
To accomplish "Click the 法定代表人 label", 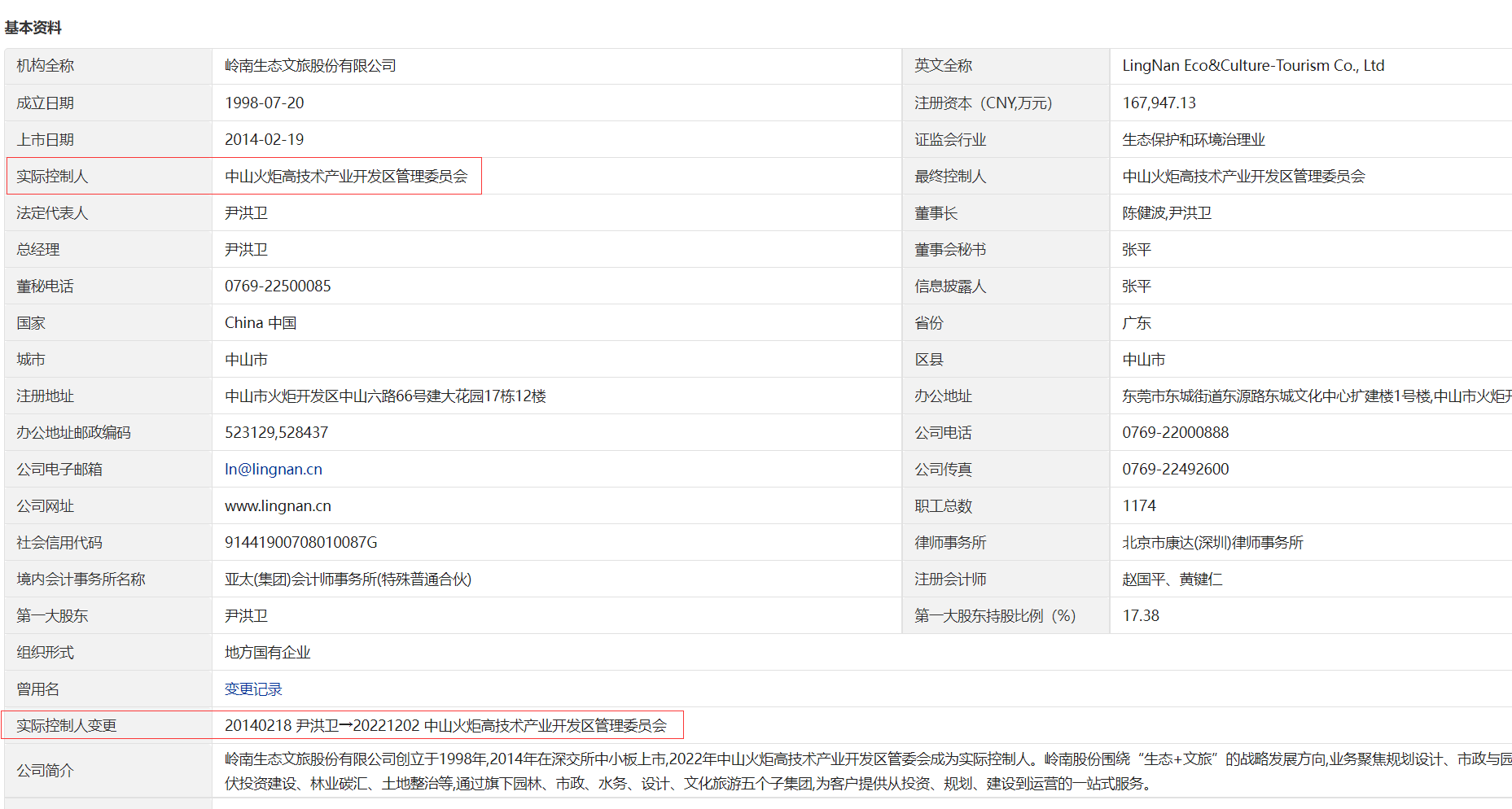I will pyautogui.click(x=52, y=213).
